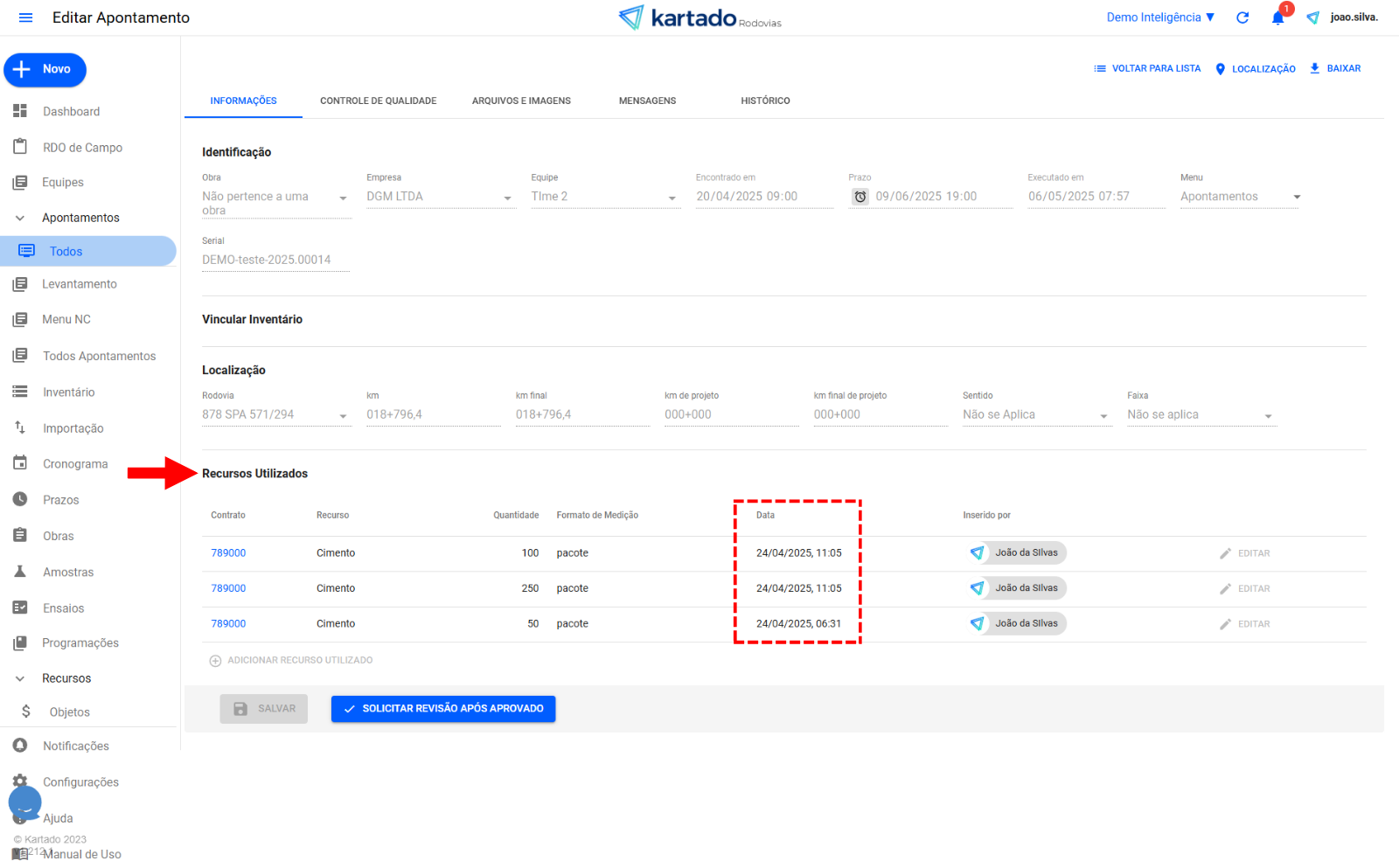The image size is (1399, 868).
Task: Open the hamburger menu icon
Action: coord(25,17)
